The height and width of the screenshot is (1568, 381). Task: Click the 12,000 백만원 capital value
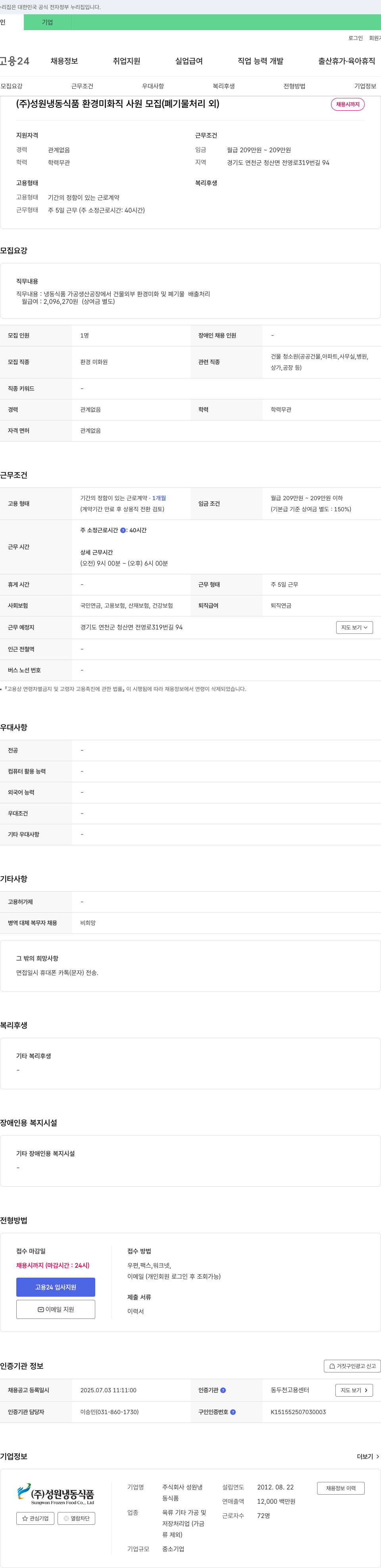click(276, 1502)
